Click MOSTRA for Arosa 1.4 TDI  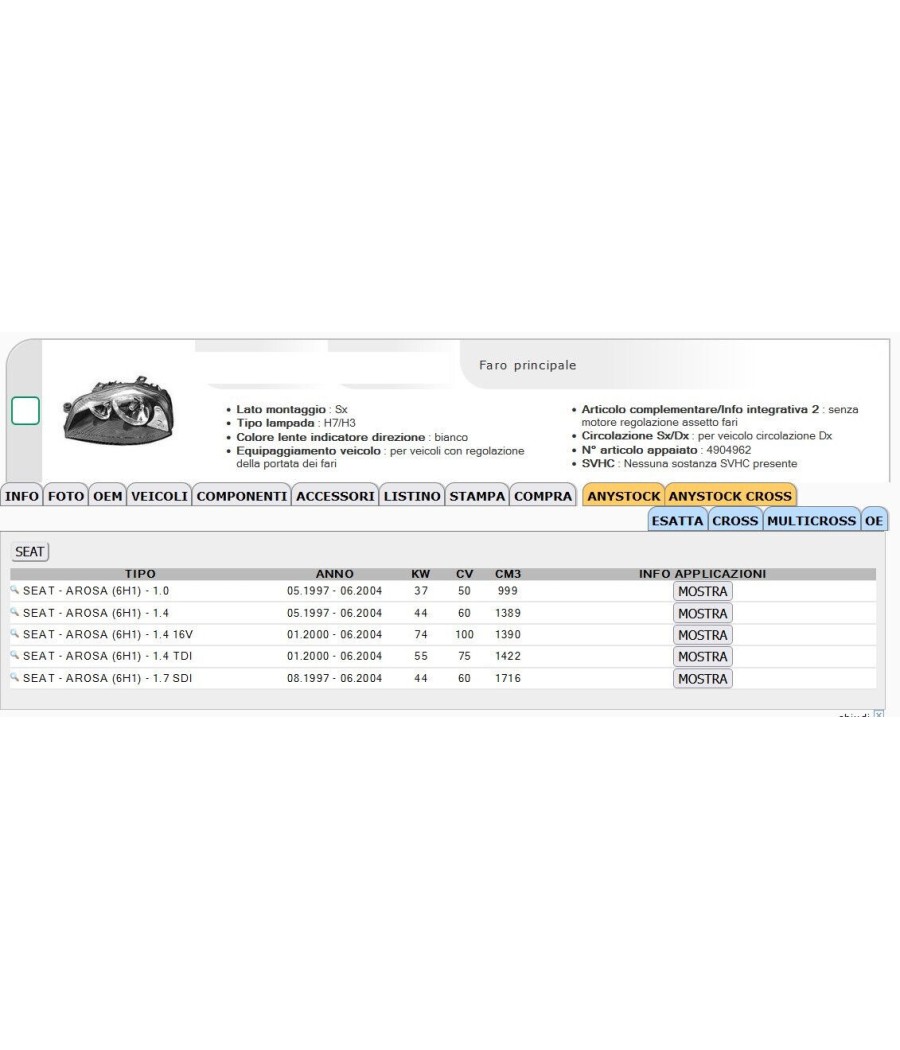pos(702,656)
